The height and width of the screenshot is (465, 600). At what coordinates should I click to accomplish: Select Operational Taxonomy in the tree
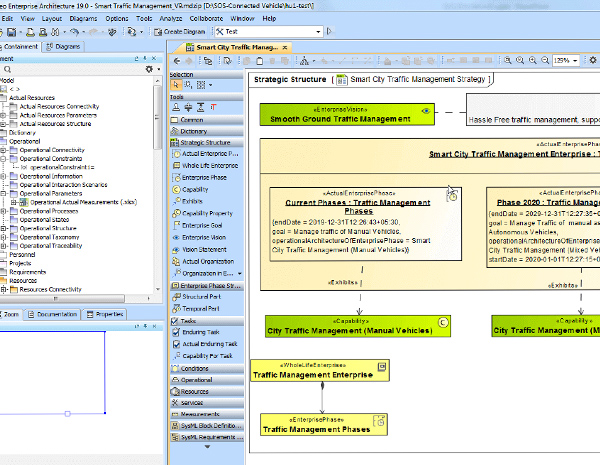point(50,236)
